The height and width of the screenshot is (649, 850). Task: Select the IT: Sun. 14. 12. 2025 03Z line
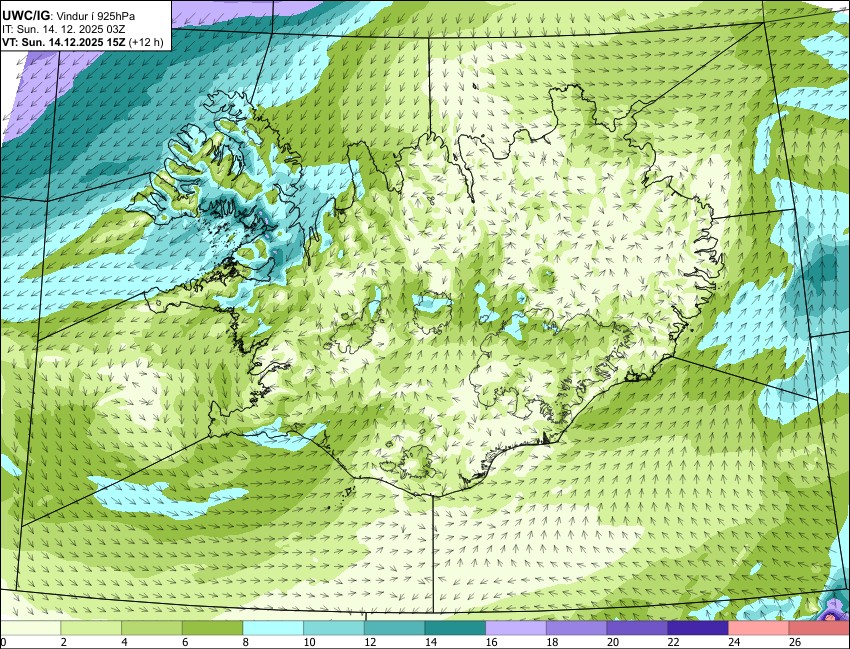point(63,29)
